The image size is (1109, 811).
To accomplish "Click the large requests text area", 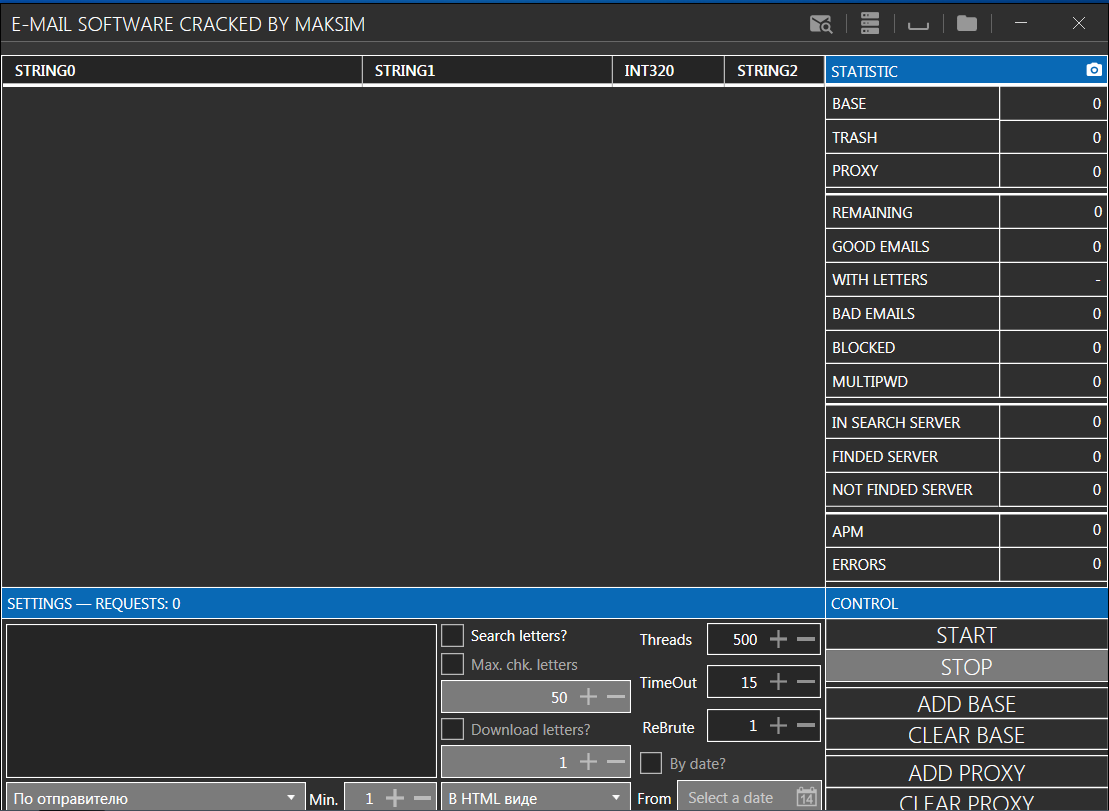I will [221, 700].
